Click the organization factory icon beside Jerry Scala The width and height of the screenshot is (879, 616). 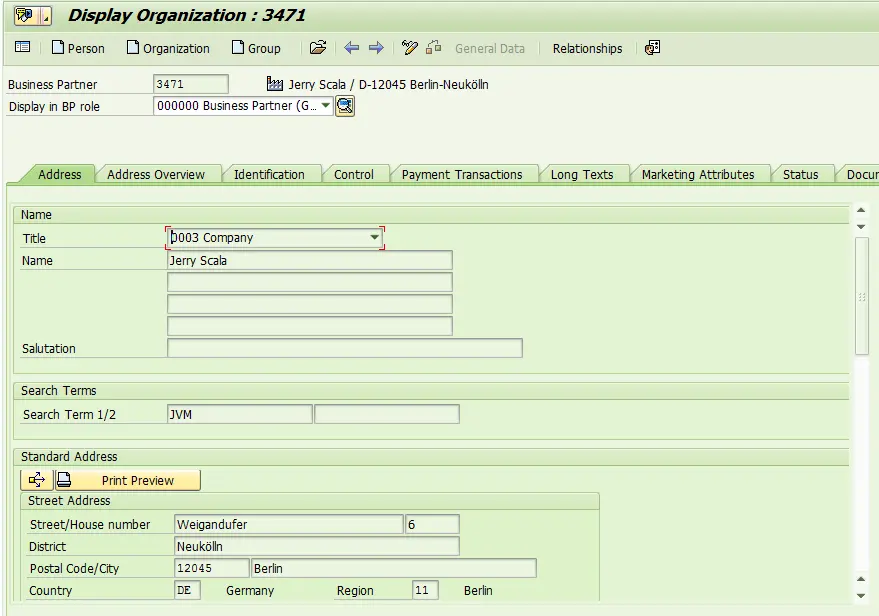point(275,84)
